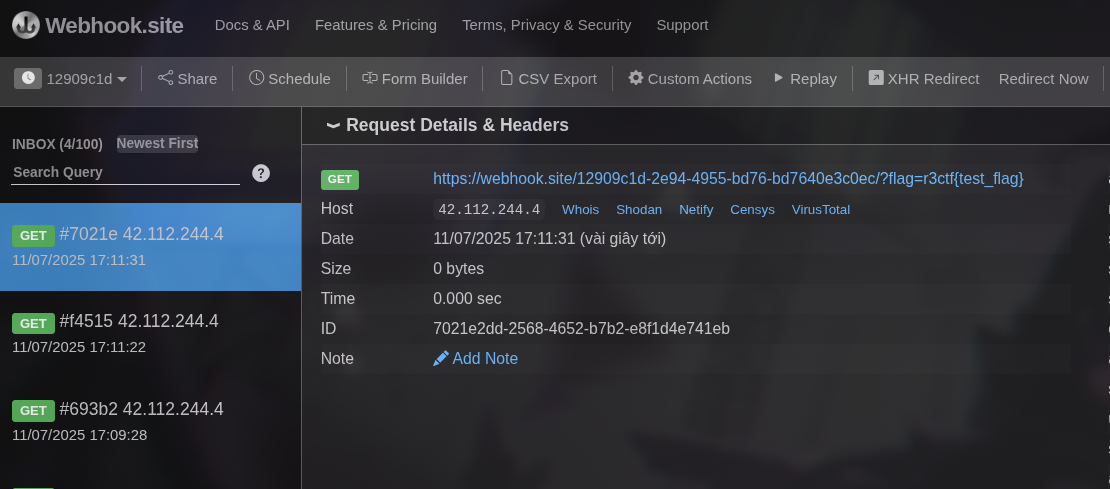This screenshot has height=489, width=1110.
Task: Toggle Newest First sort order
Action: (157, 143)
